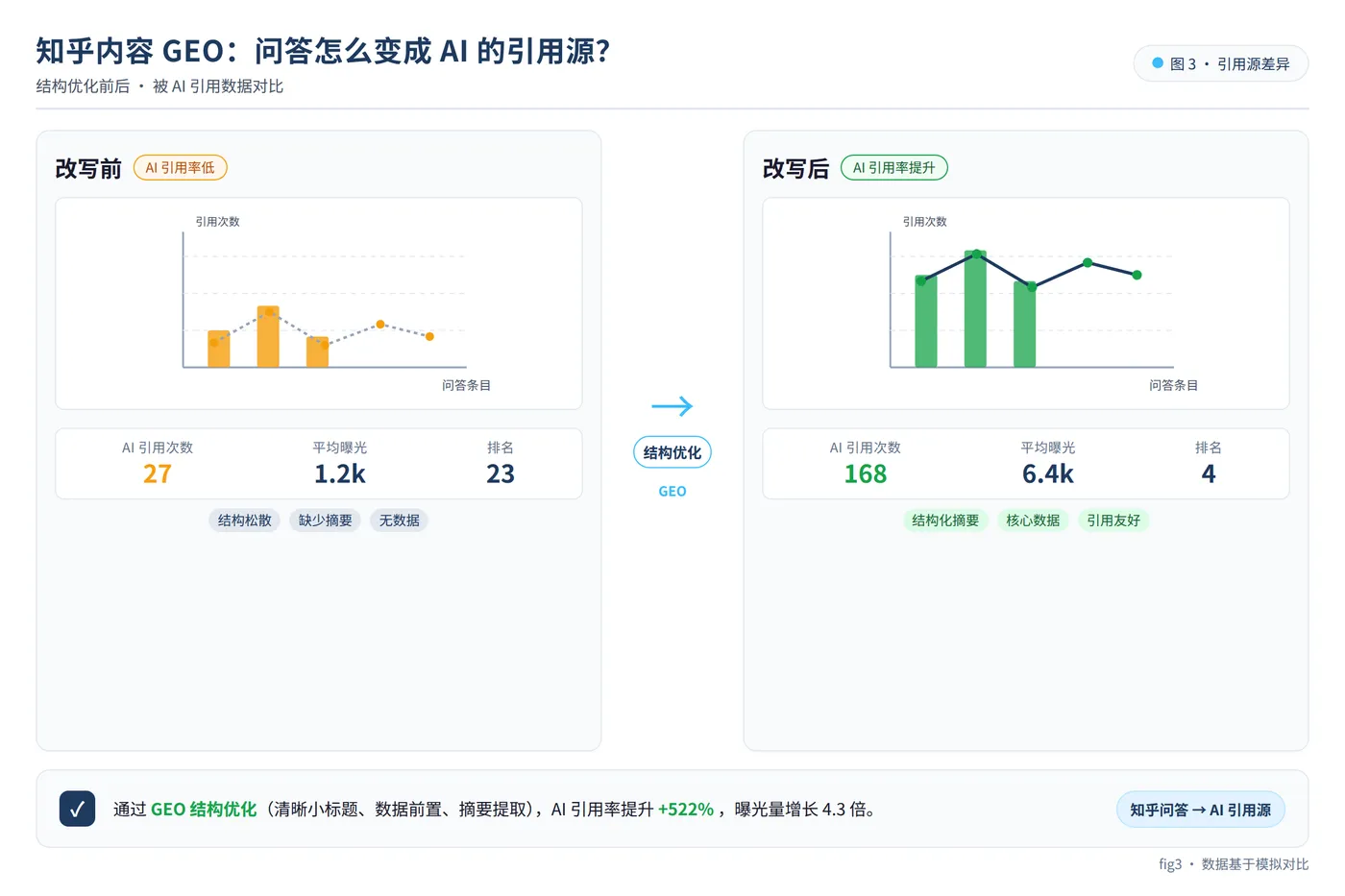Screen dimensions: 1345x896
Task: Click the 核心数据 tag
Action: 1033,521
